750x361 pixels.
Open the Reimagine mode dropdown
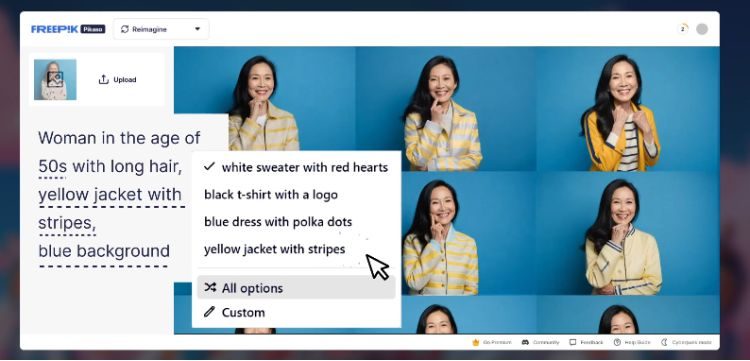161,29
